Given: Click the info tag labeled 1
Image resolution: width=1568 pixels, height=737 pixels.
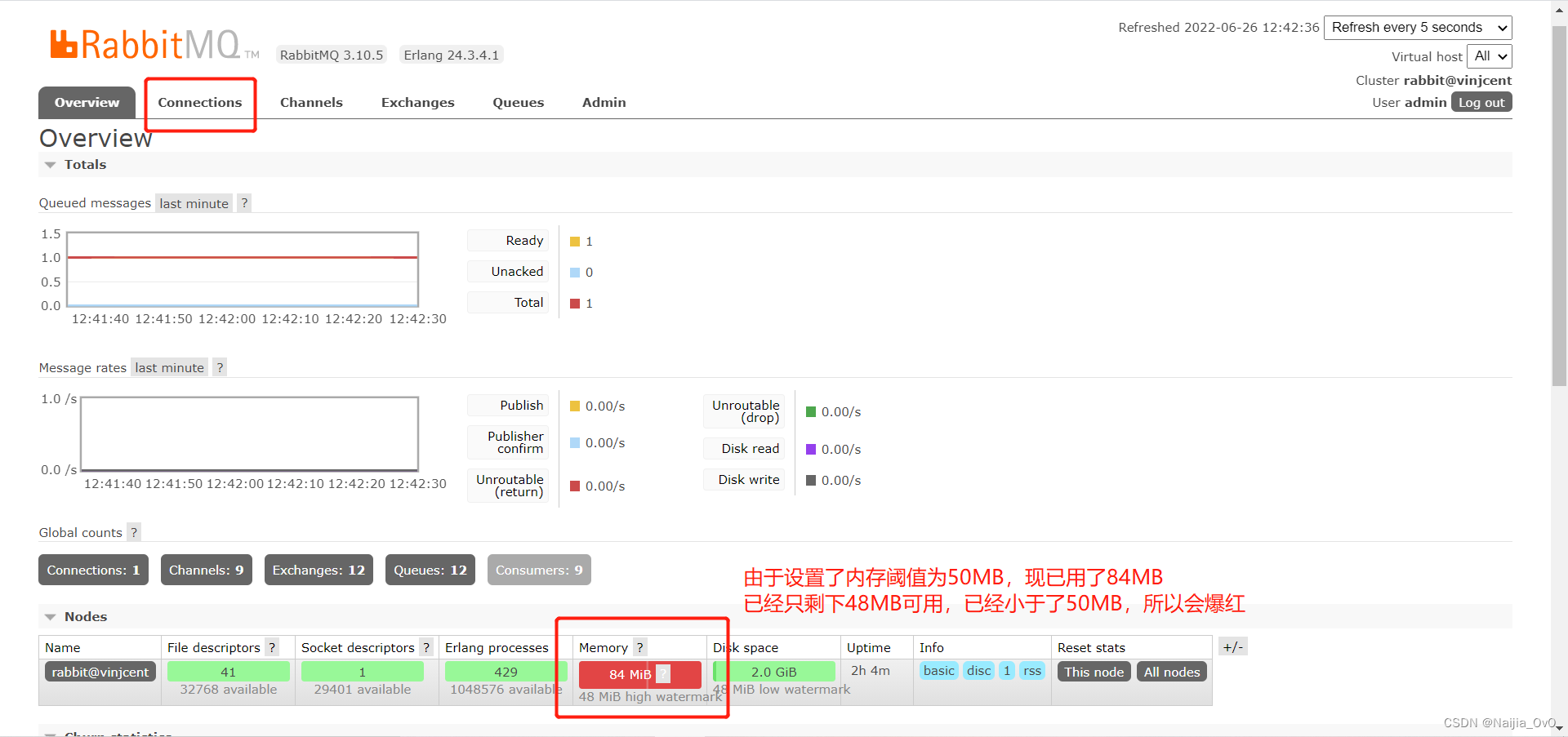Looking at the screenshot, I should [1007, 671].
